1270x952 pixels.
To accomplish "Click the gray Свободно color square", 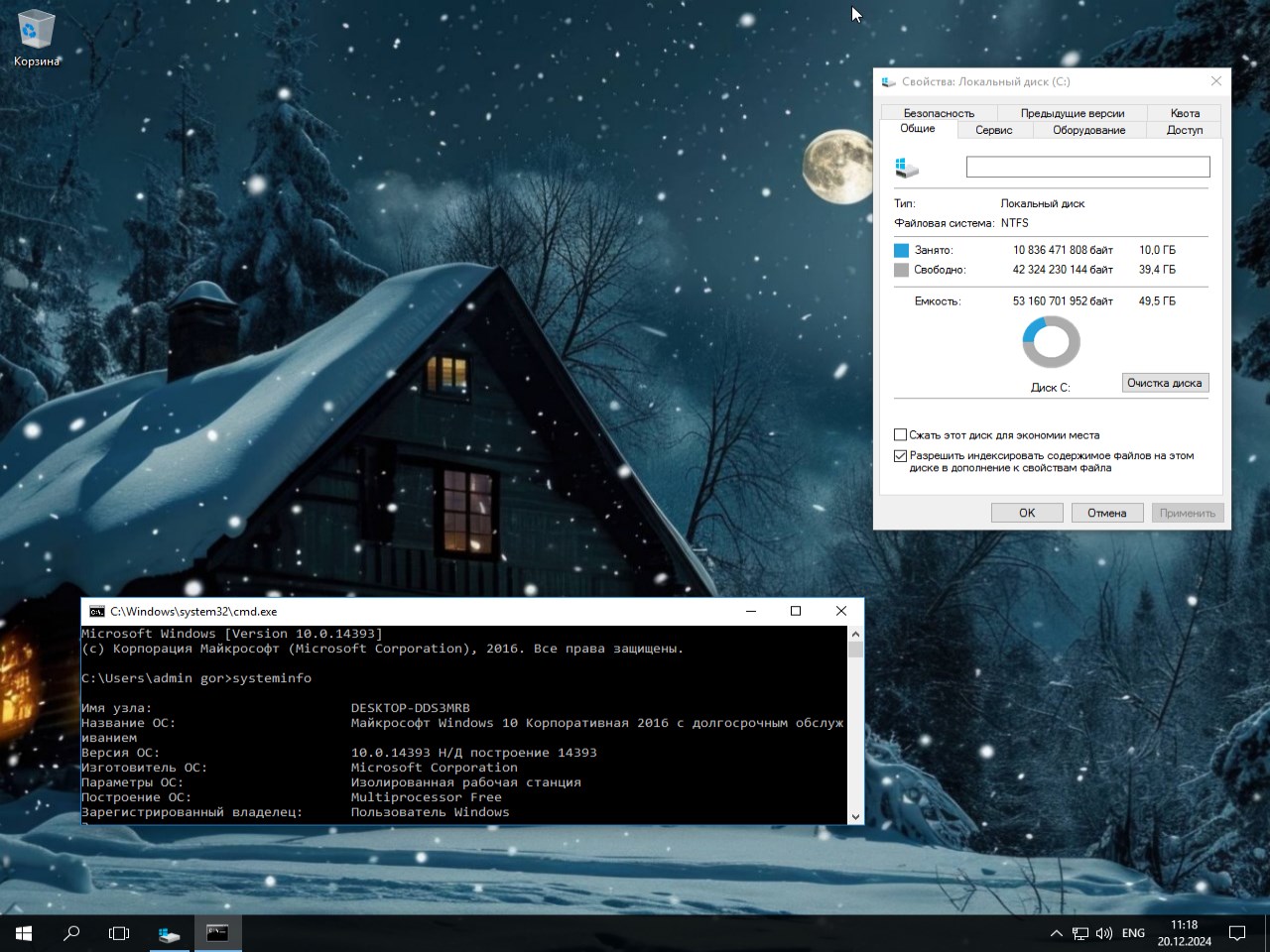I will coord(901,270).
